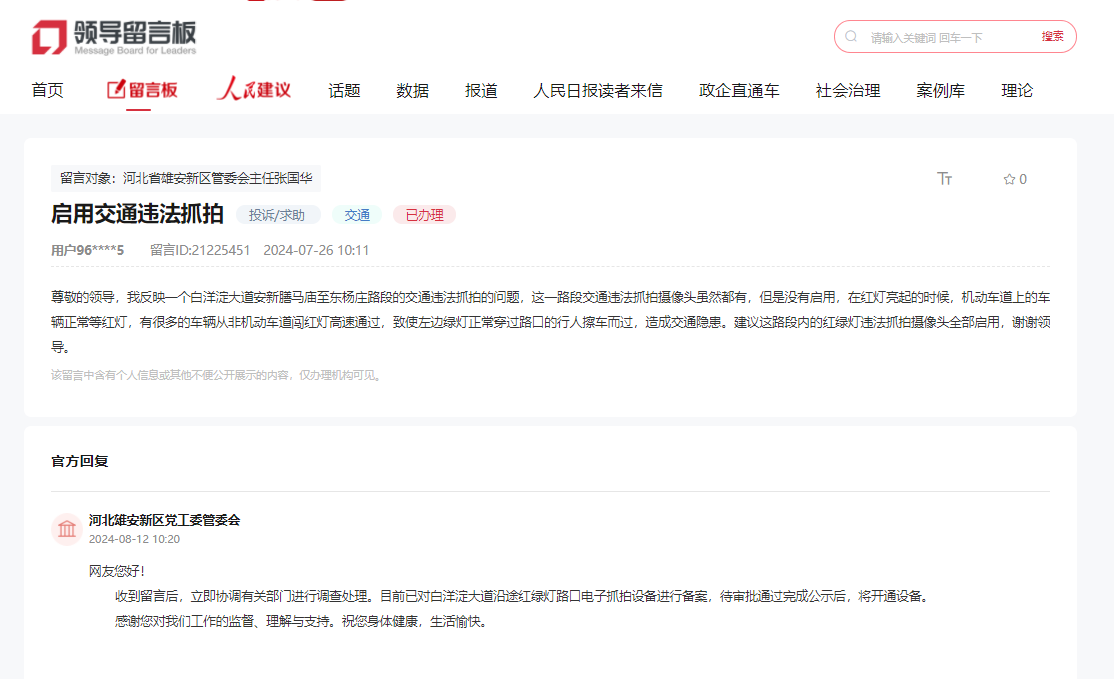Click the 理论 navigation item
Image resolution: width=1114 pixels, height=679 pixels.
coord(1017,91)
